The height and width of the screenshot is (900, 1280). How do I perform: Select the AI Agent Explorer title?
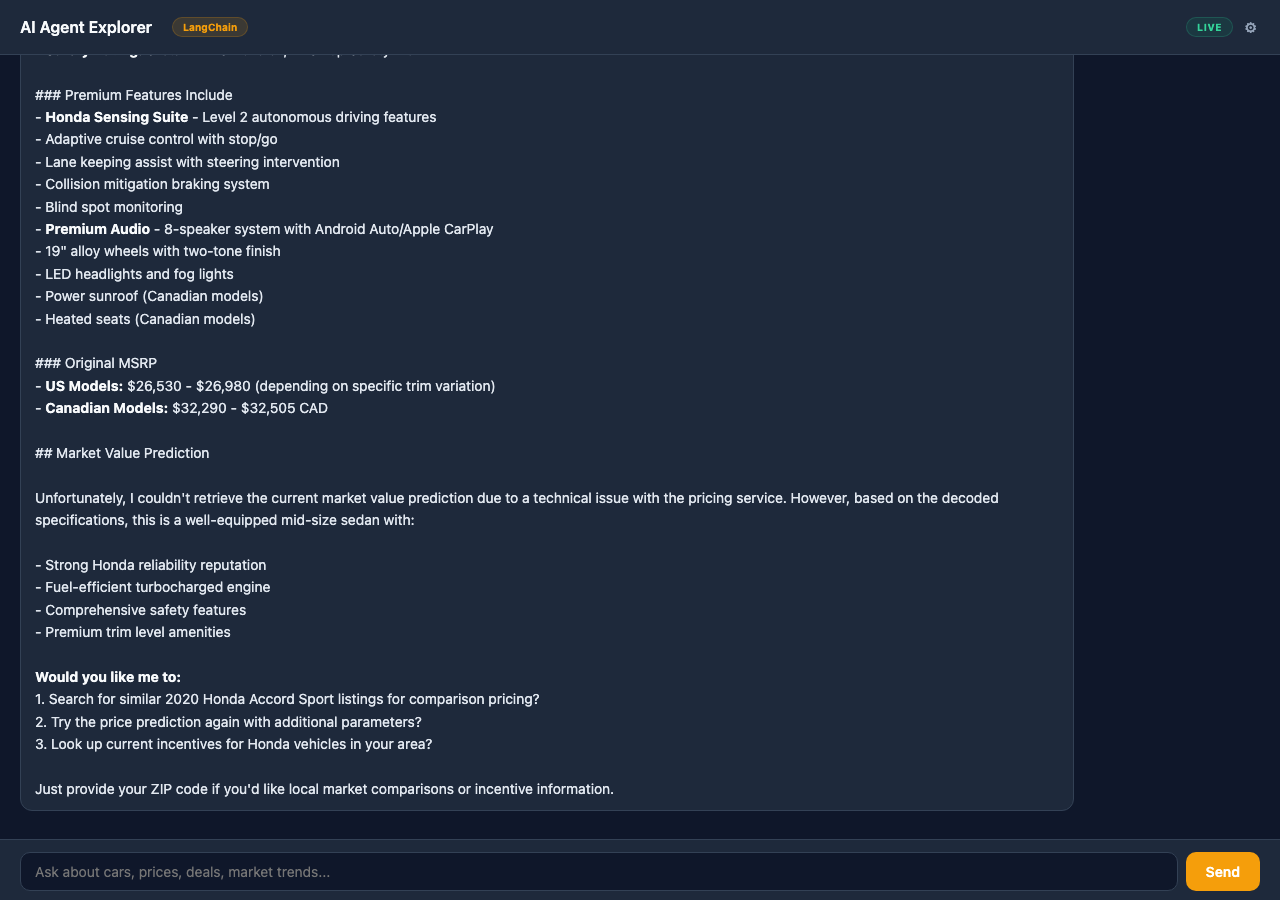click(85, 27)
